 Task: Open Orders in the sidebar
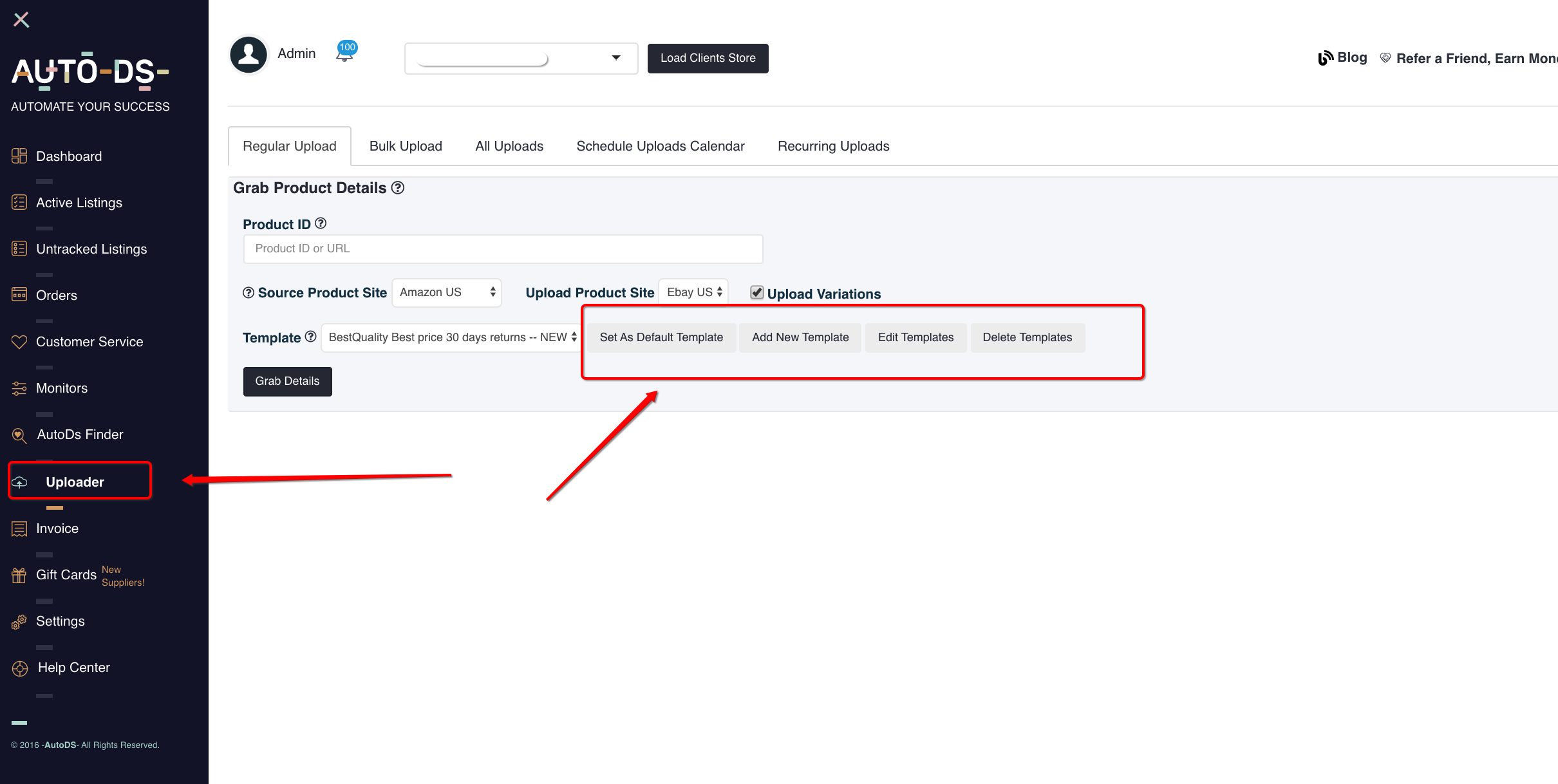pos(57,295)
